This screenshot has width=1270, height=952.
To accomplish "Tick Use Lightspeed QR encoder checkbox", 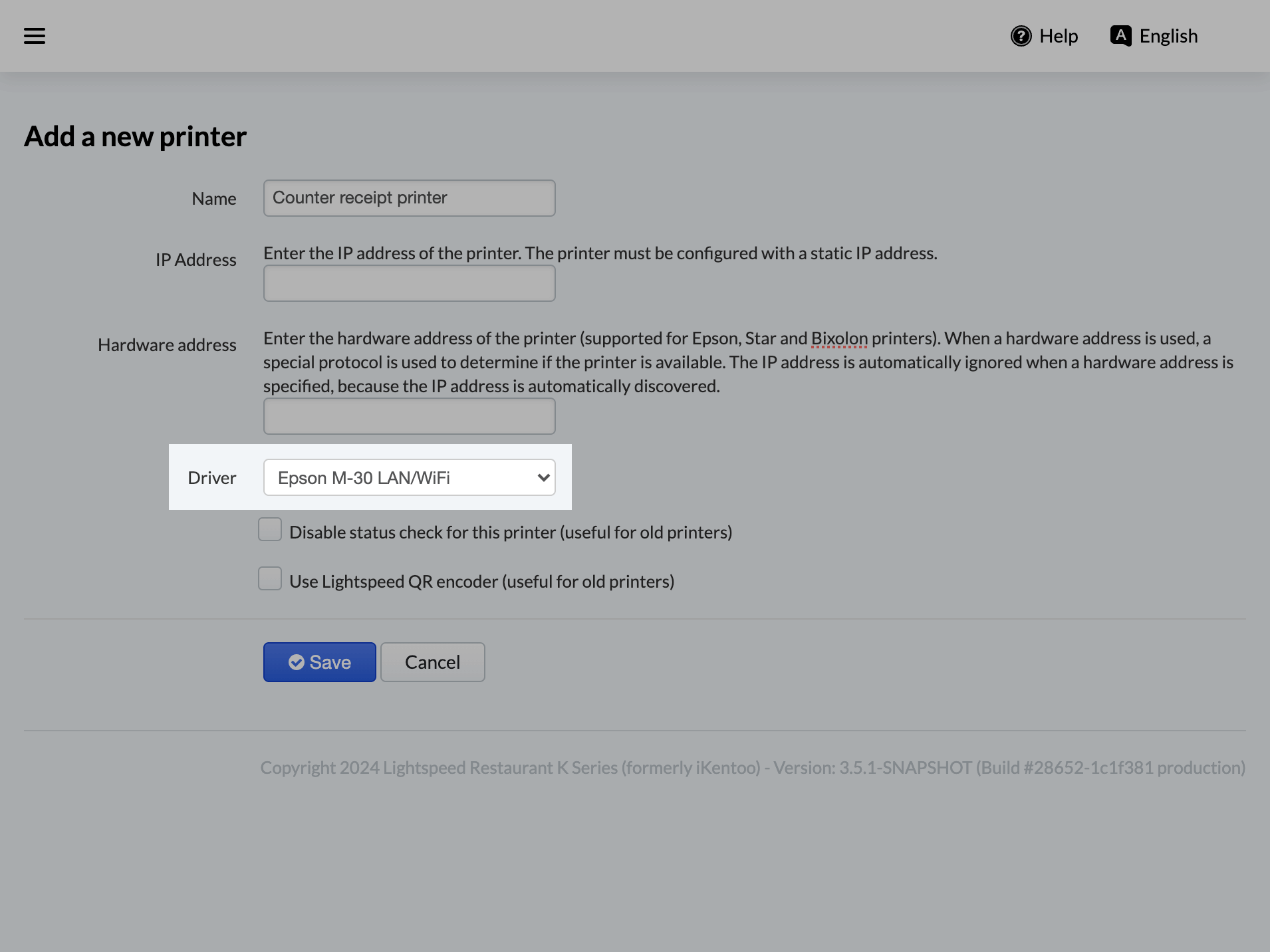I will coord(270,578).
